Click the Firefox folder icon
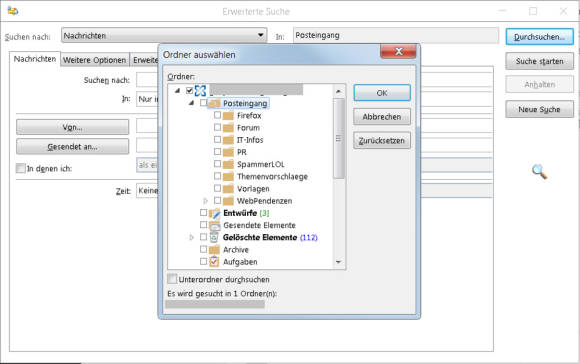Image resolution: width=580 pixels, height=364 pixels. (x=228, y=116)
